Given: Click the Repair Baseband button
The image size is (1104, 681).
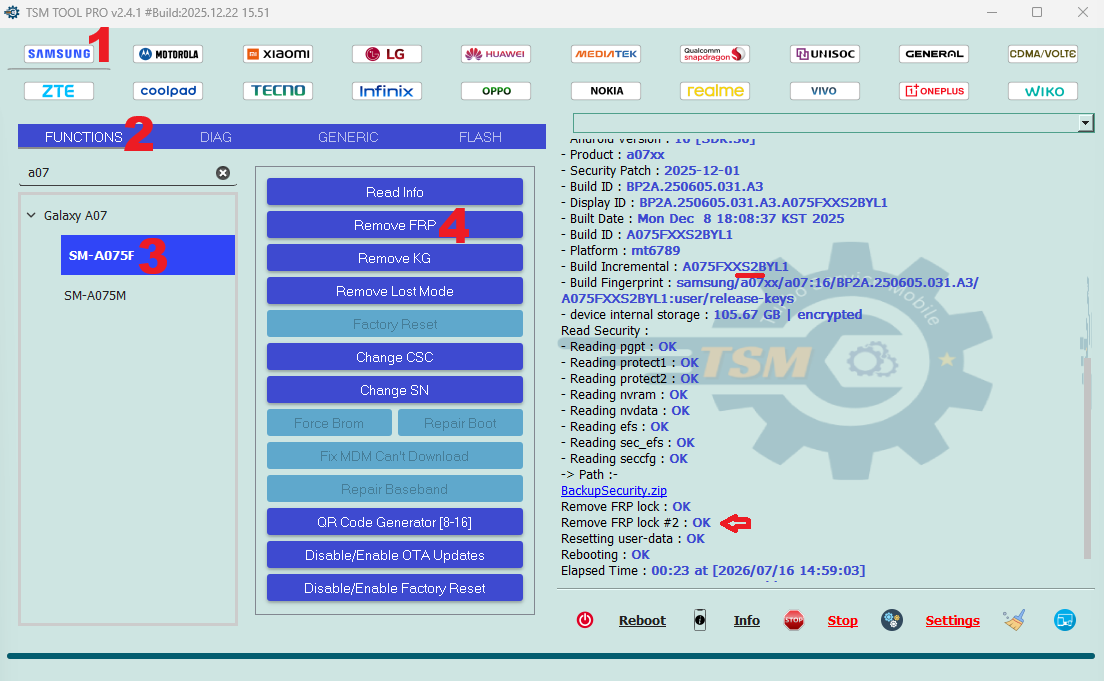Looking at the screenshot, I should [x=394, y=489].
